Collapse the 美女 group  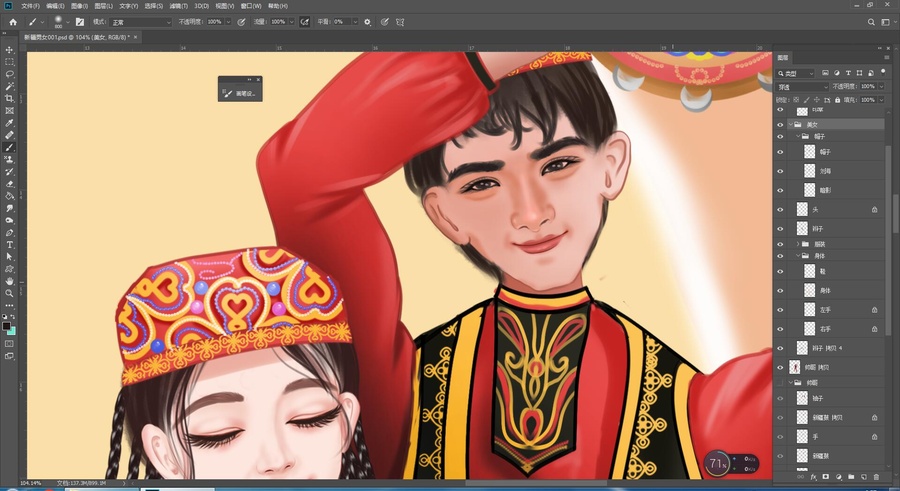click(x=790, y=124)
